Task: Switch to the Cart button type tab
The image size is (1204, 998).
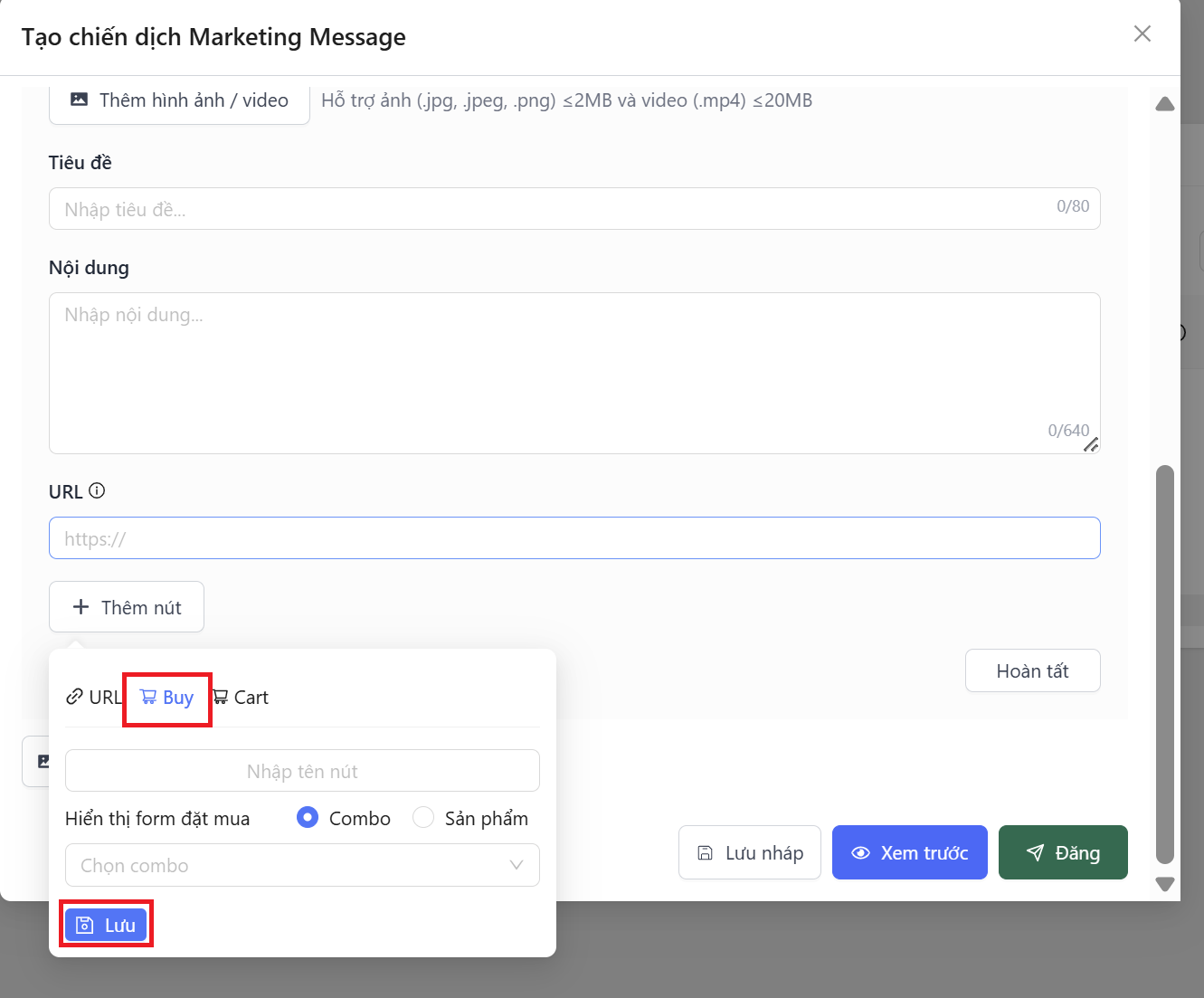Action: click(x=242, y=698)
